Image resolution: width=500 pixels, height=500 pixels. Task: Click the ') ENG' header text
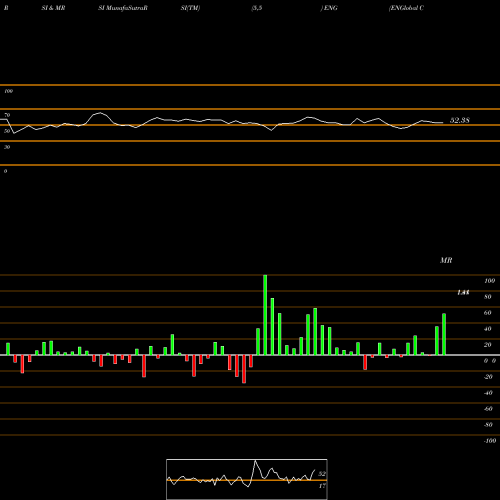tap(329, 8)
